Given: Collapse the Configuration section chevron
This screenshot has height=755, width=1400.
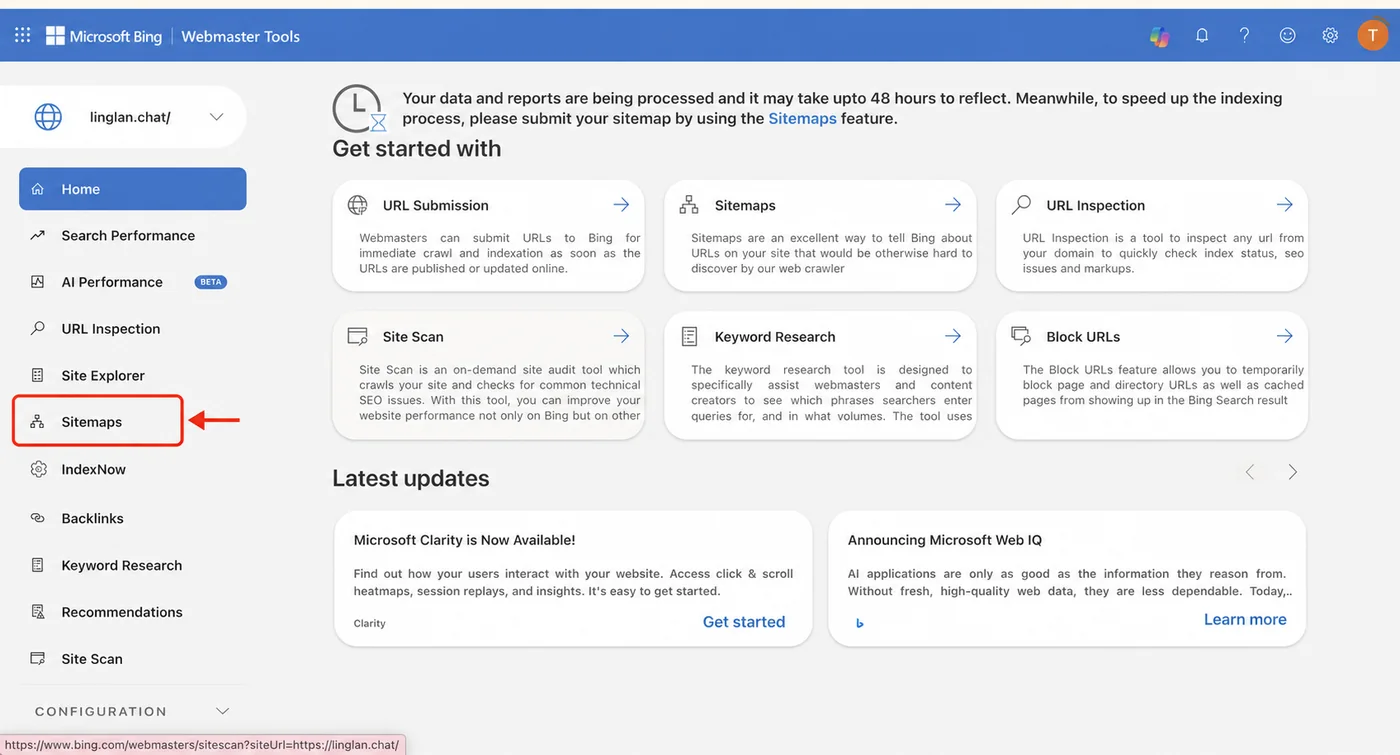Looking at the screenshot, I should click(x=222, y=711).
